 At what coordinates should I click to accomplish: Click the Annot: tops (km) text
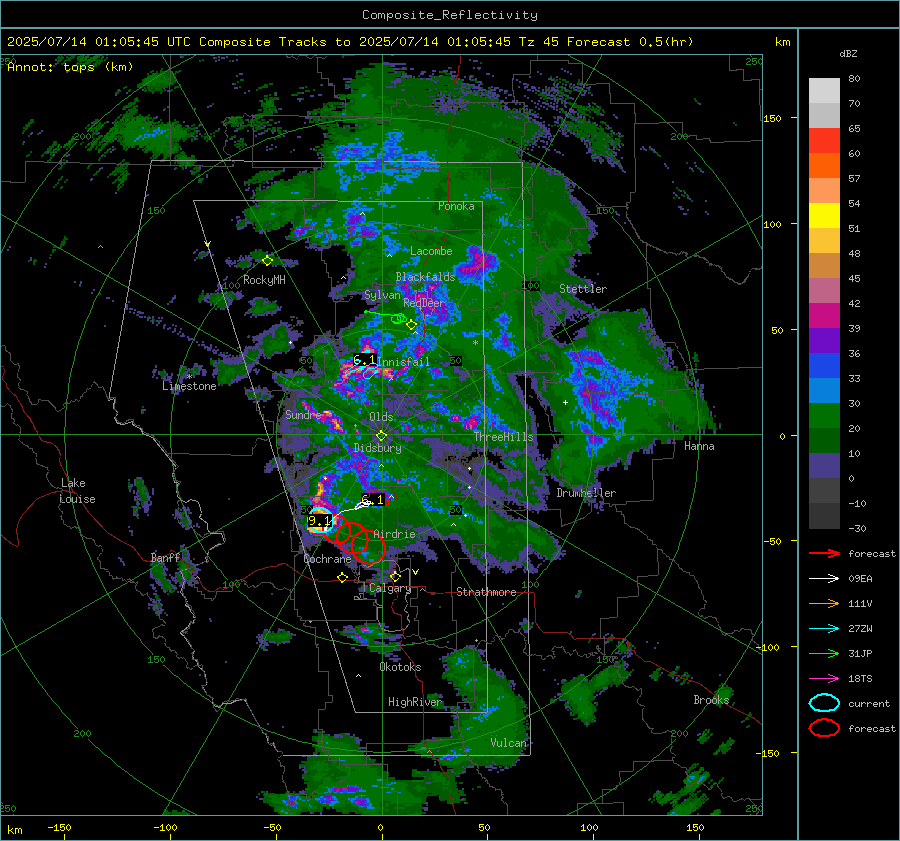tap(70, 67)
